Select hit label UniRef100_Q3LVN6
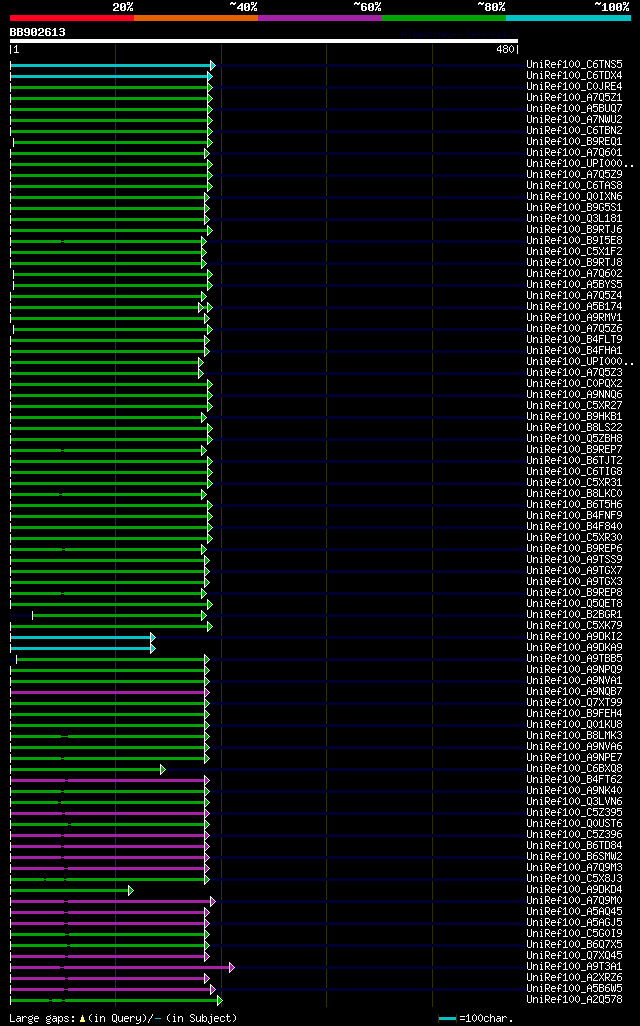This screenshot has height=1026, width=640. click(x=575, y=801)
